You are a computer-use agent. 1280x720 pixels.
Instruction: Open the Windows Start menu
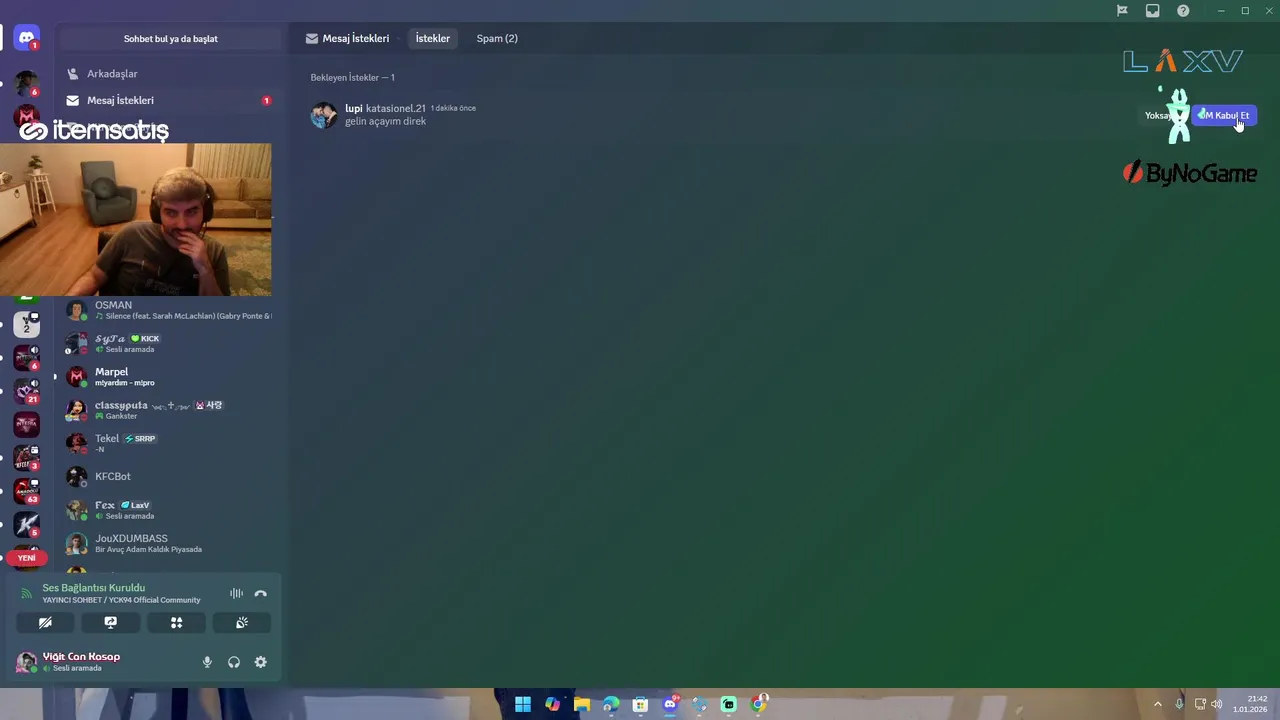(523, 704)
